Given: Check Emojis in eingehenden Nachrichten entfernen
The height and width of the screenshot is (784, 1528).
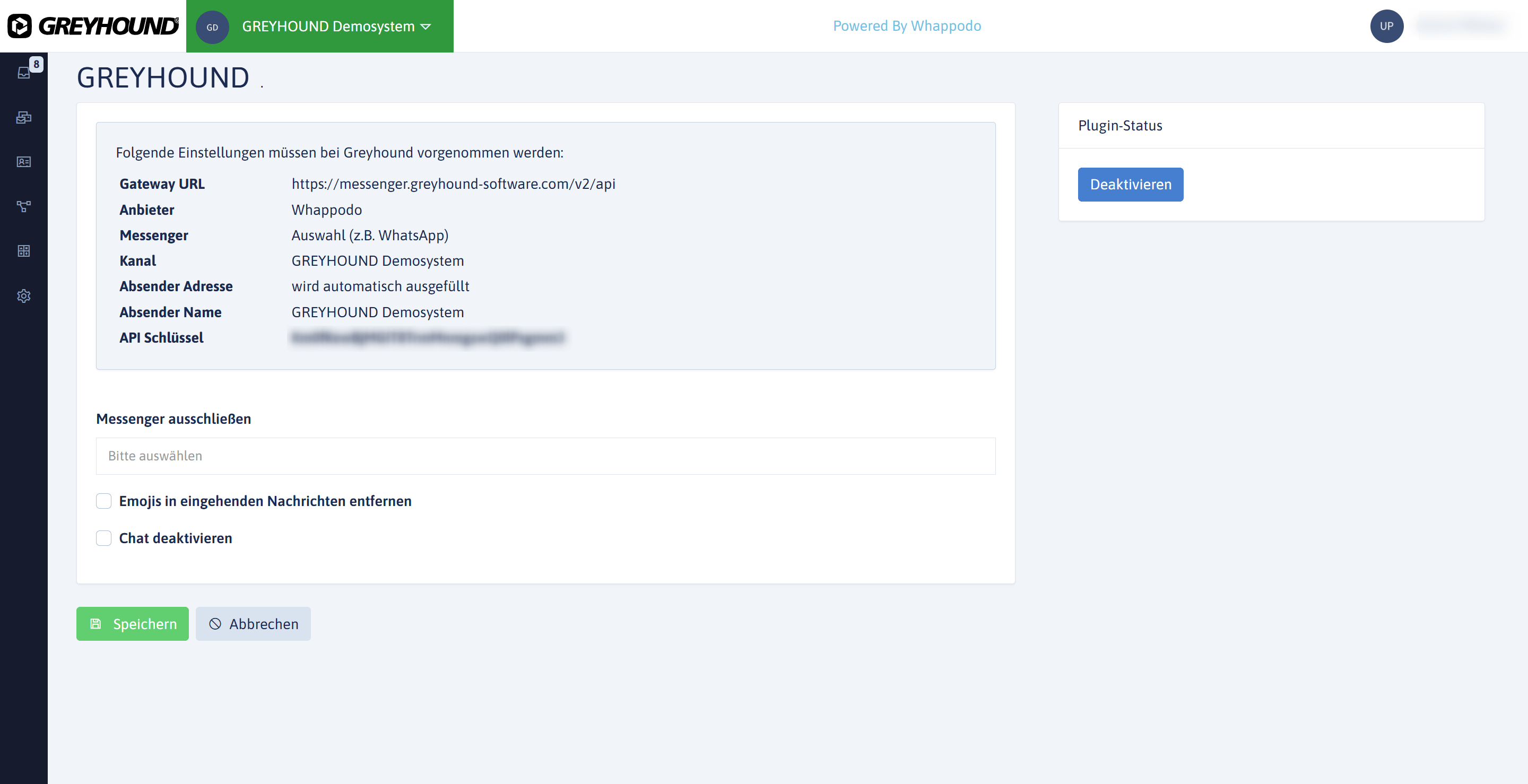Looking at the screenshot, I should [104, 501].
